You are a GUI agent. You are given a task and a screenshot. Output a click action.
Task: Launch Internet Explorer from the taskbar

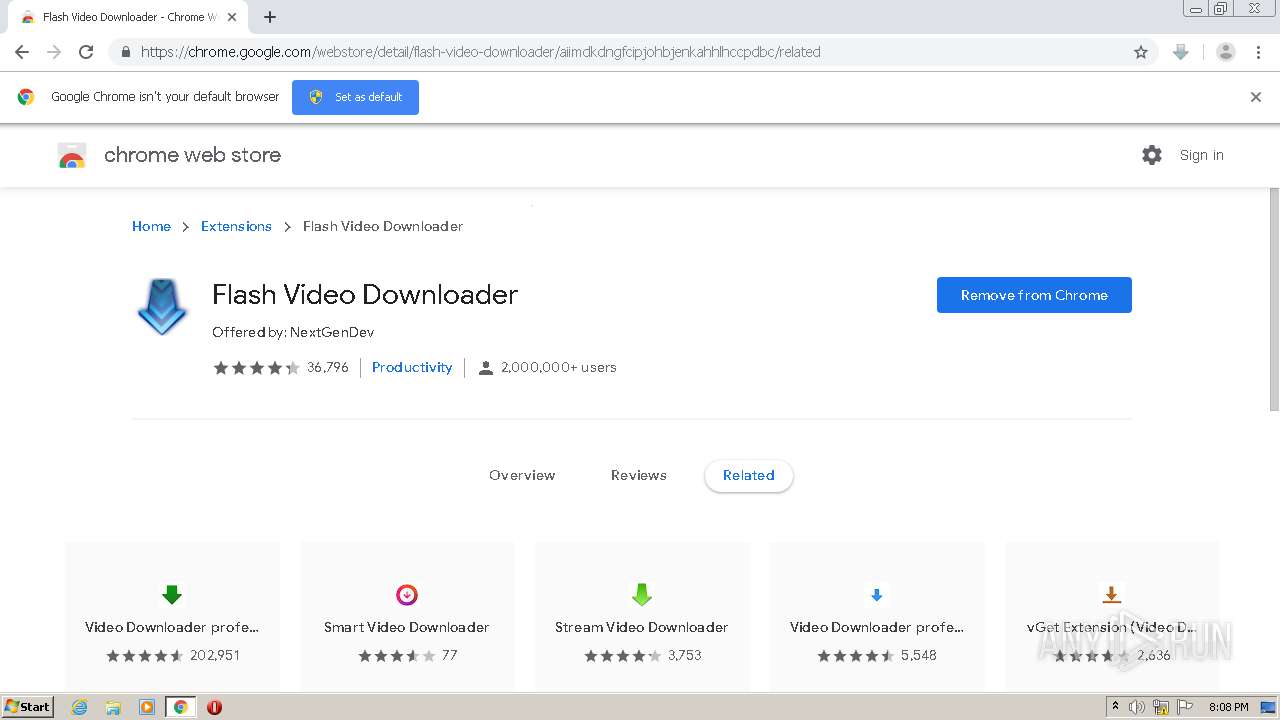point(80,707)
